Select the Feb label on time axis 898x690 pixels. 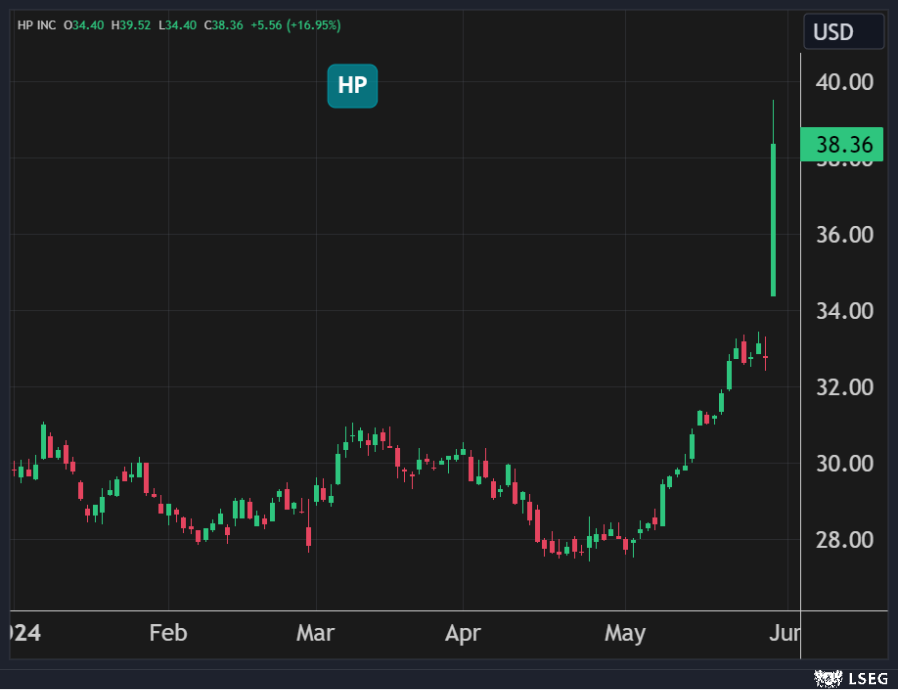167,633
